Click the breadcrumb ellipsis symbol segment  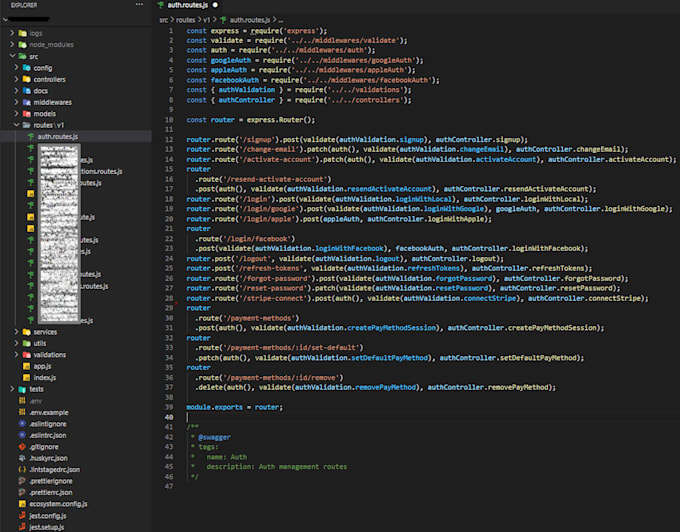281,20
